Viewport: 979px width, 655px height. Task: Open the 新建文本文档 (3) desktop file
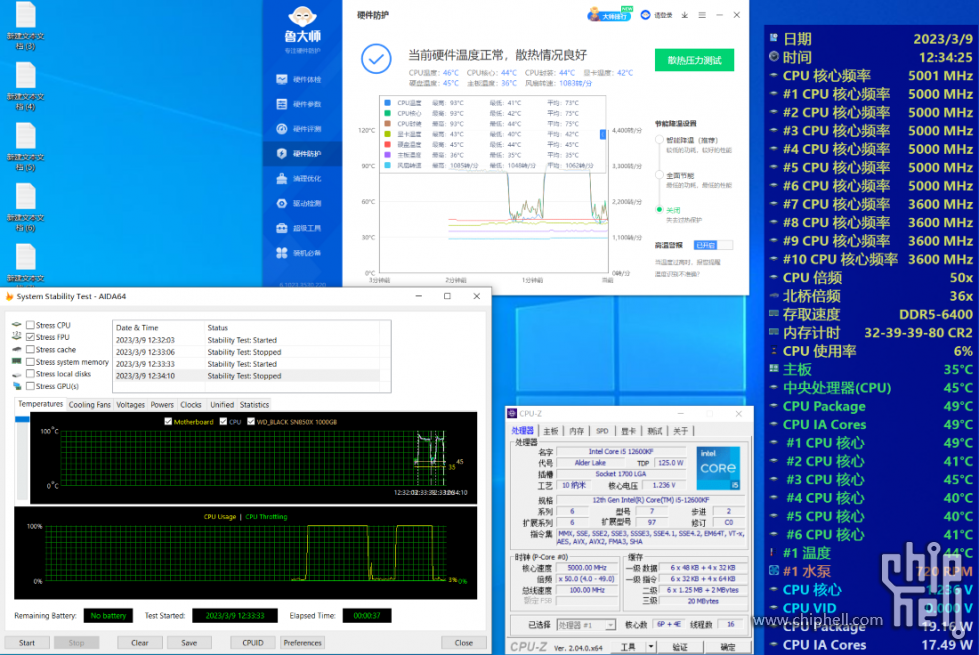tap(25, 26)
